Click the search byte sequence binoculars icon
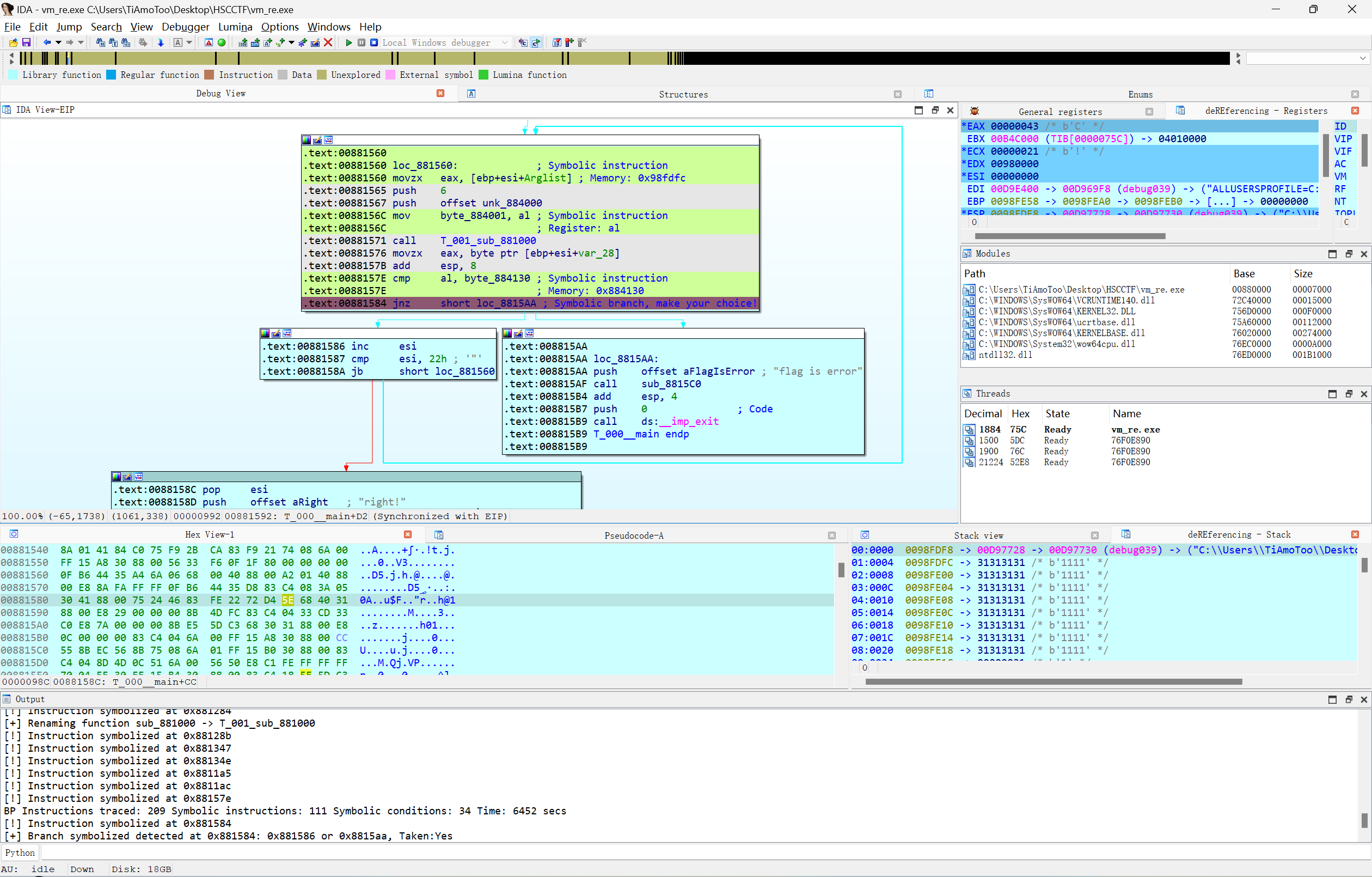The height and width of the screenshot is (877, 1372). [x=125, y=42]
